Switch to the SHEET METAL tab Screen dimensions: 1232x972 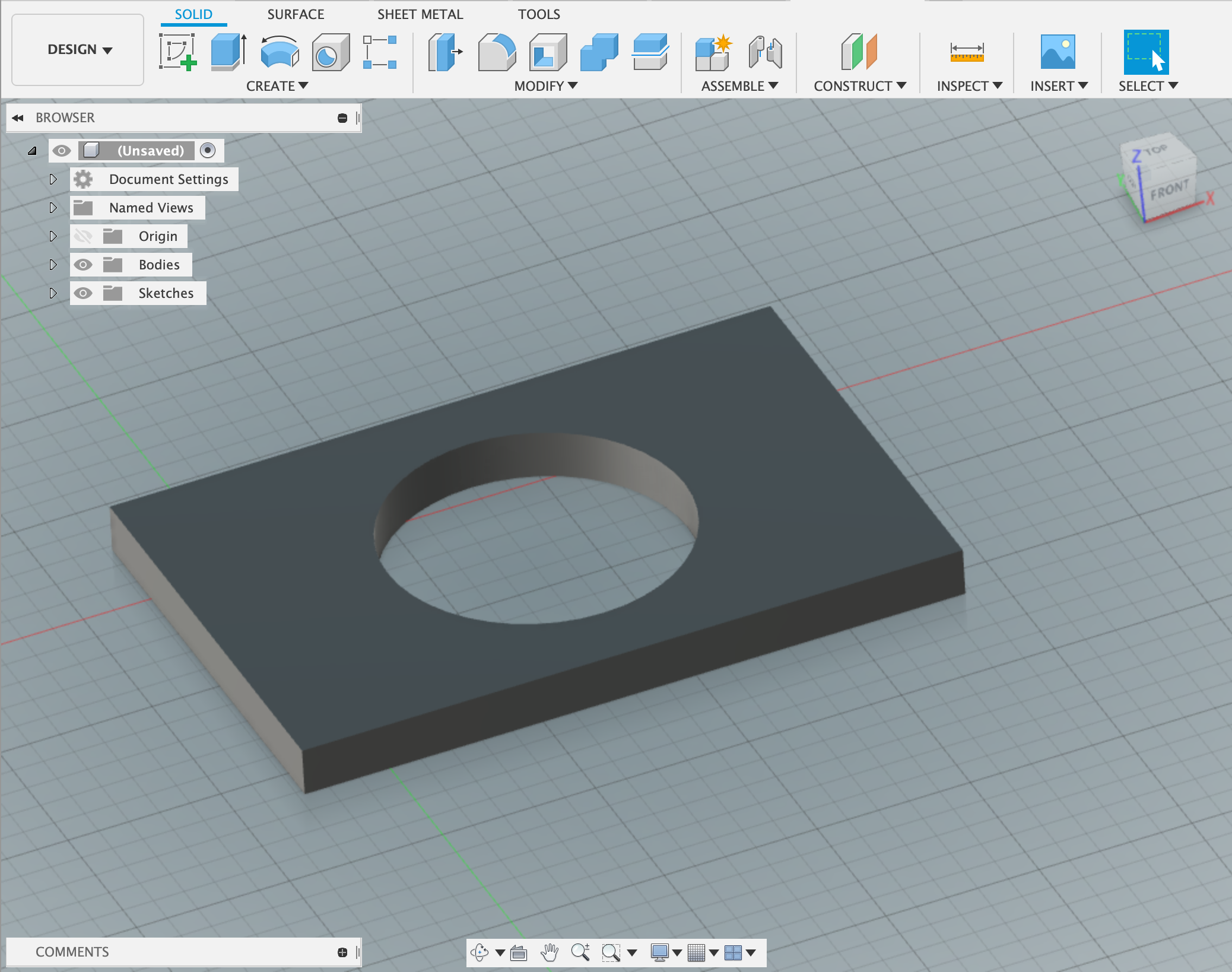(420, 14)
